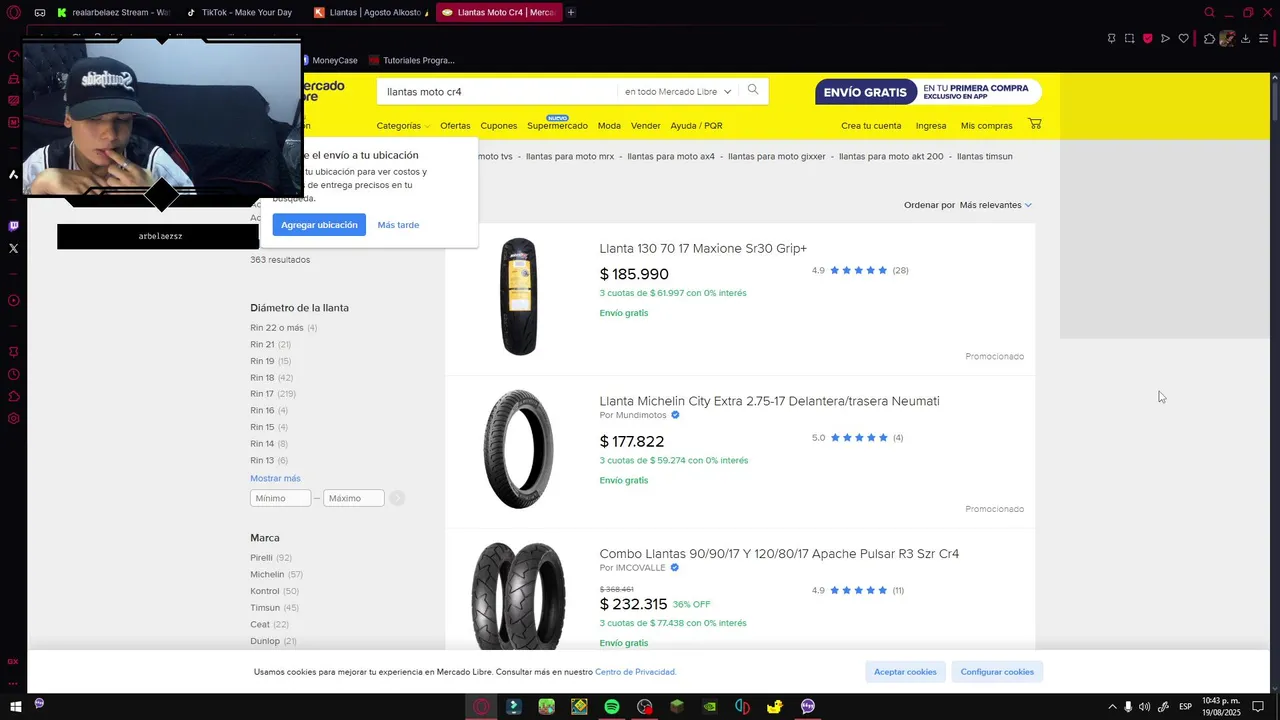Open the ad blocker shield icon

point(1147,39)
